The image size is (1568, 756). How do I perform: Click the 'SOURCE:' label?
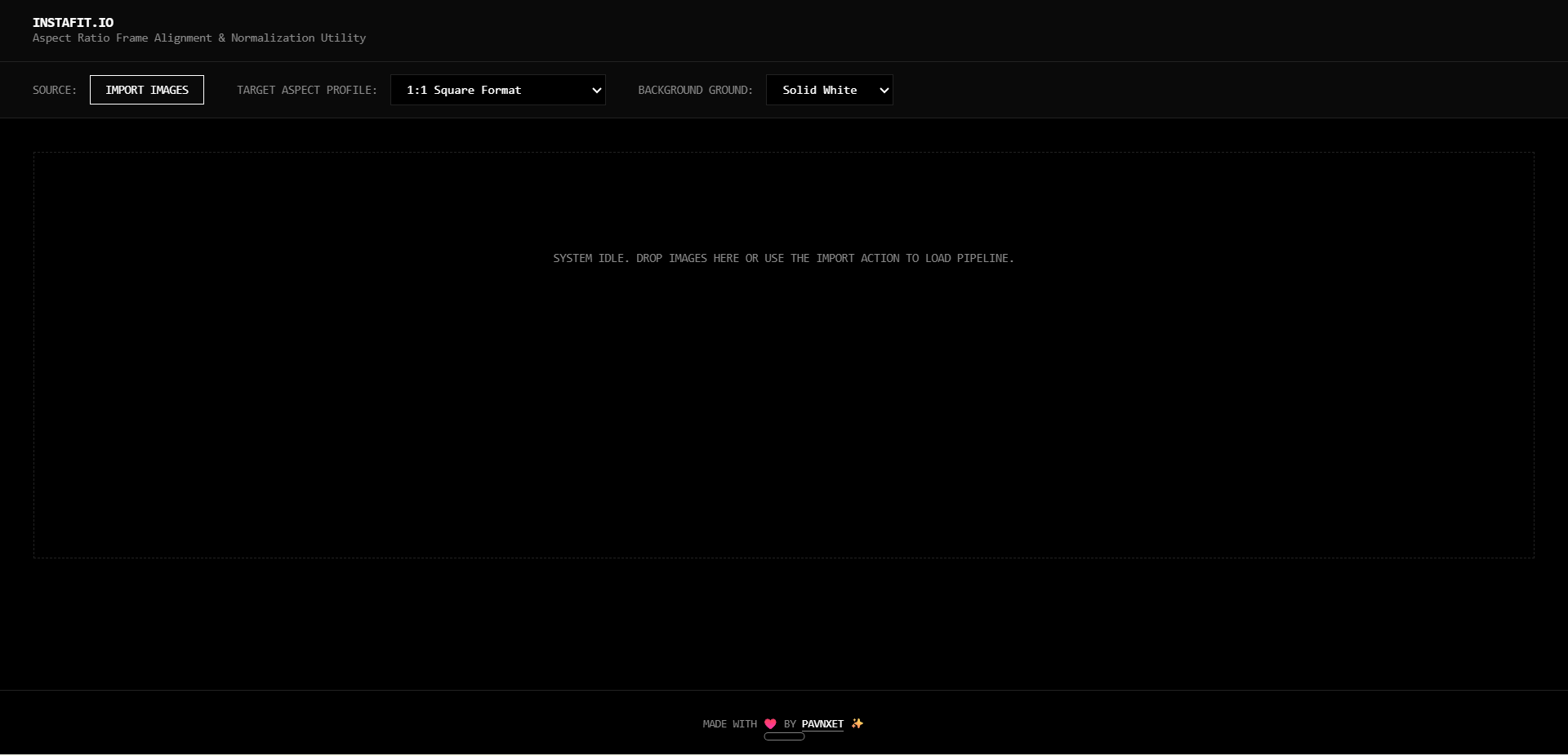coord(55,90)
